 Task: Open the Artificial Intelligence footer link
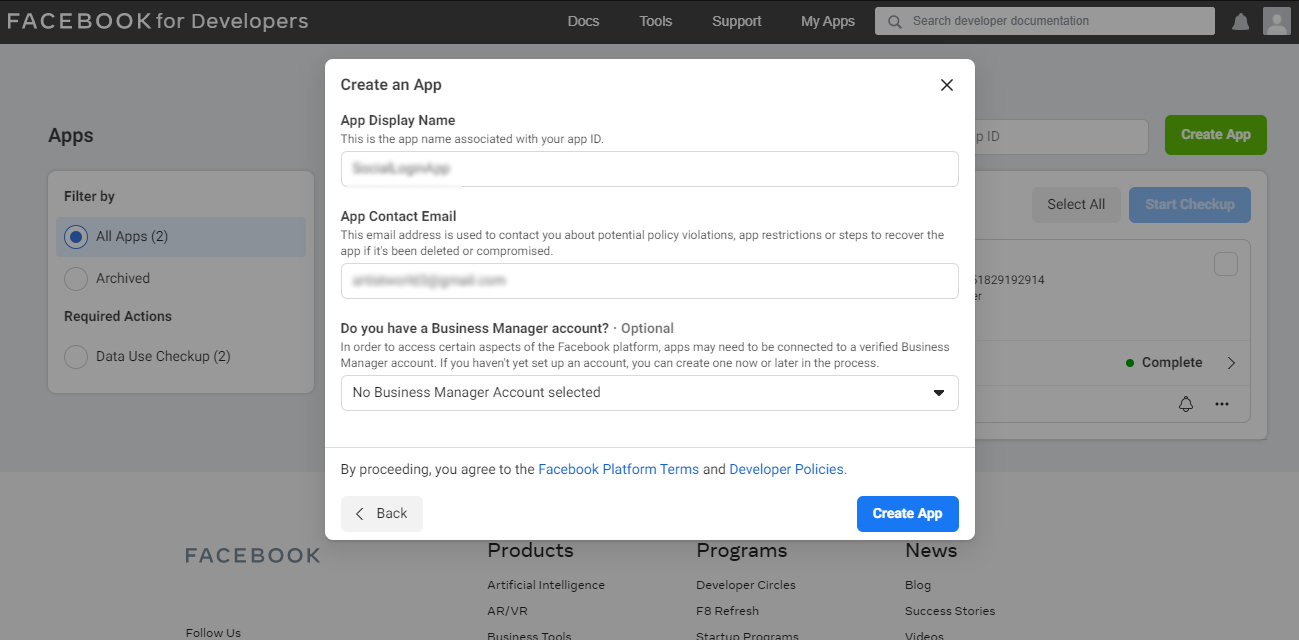(546, 585)
